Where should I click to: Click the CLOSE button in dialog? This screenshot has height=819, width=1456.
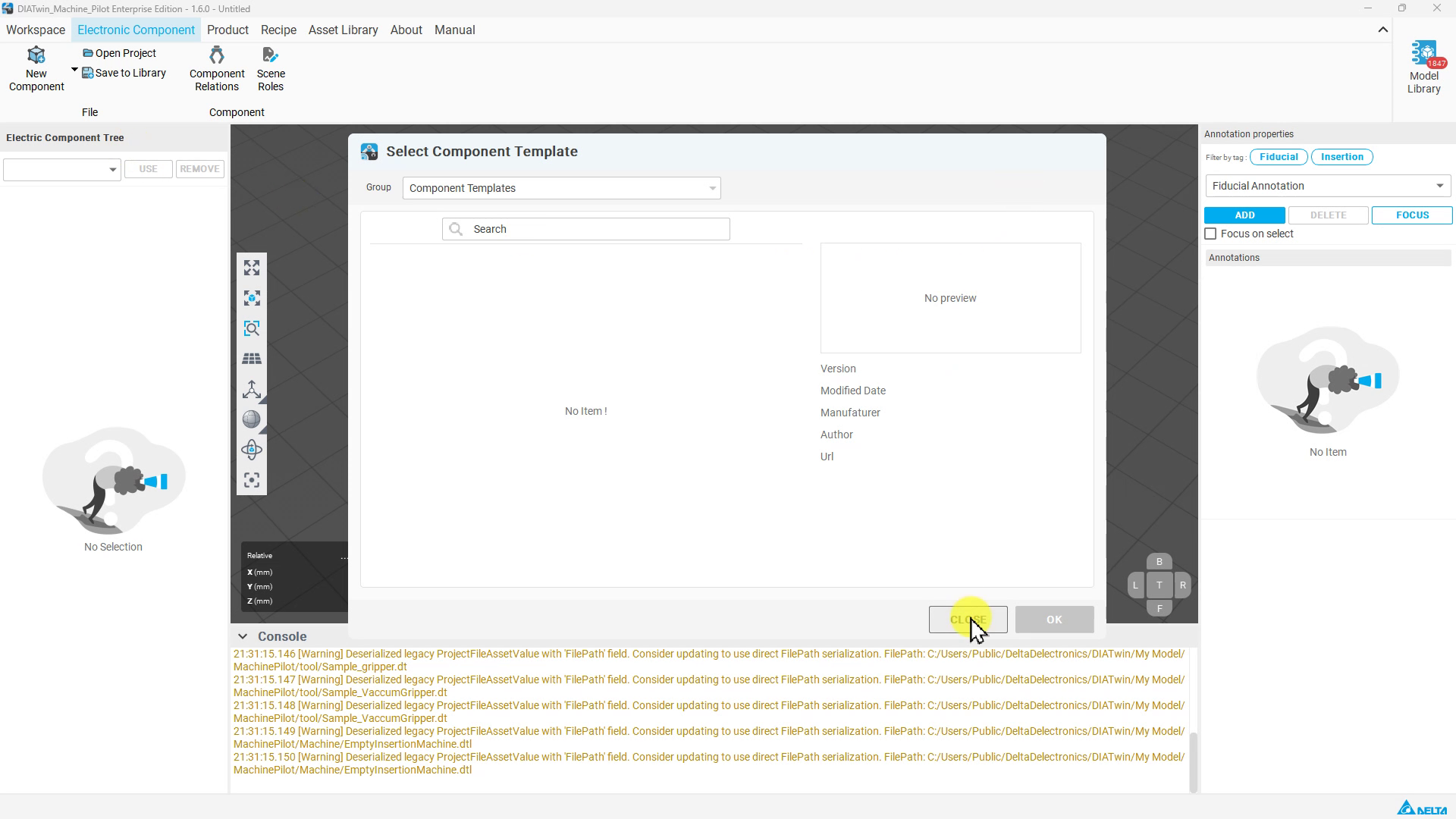968,620
